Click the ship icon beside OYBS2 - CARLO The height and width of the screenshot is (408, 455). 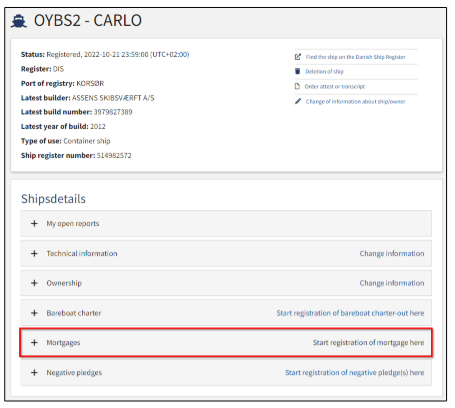click(x=19, y=21)
